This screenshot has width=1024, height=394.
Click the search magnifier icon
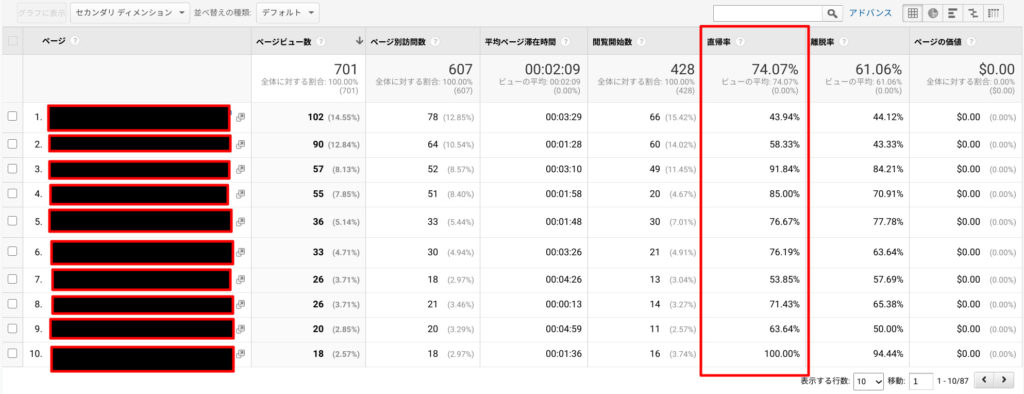pos(831,13)
